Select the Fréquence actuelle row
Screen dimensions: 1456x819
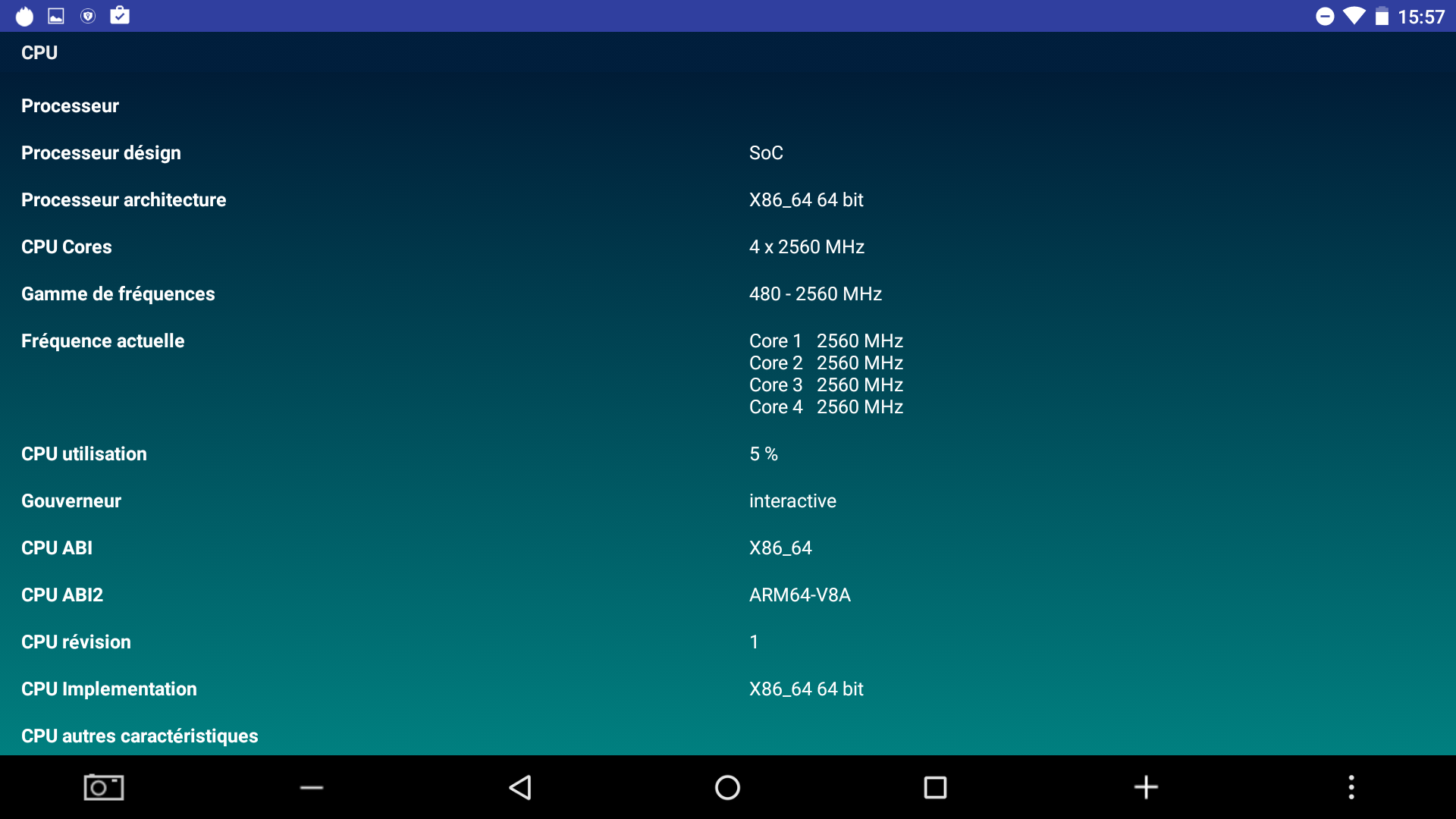point(103,341)
